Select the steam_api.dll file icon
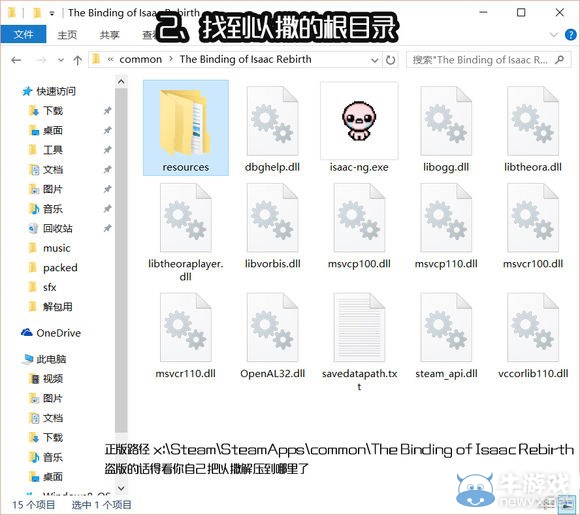The image size is (580, 515). pos(446,327)
